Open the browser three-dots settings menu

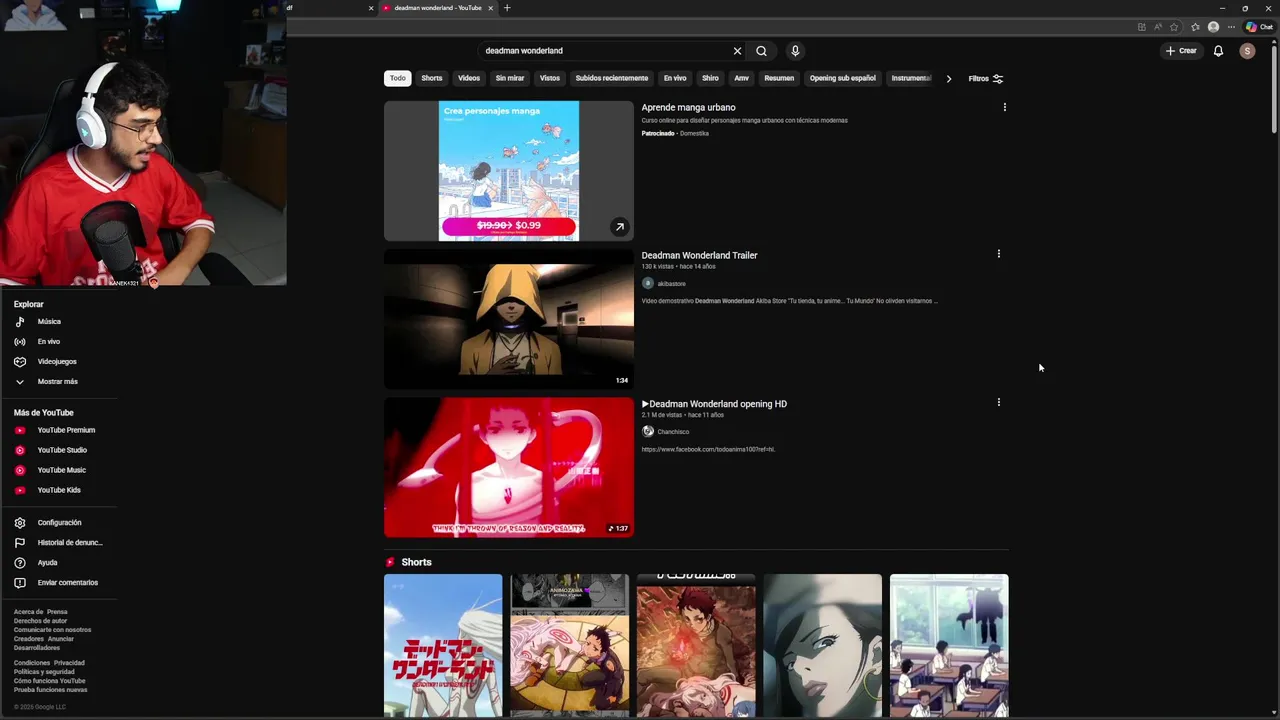tap(1231, 27)
